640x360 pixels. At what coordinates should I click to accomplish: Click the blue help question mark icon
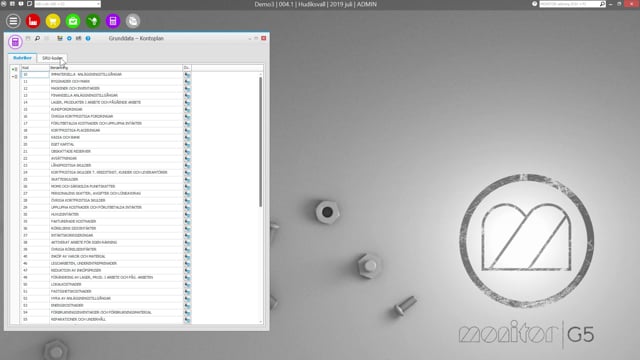pyautogui.click(x=88, y=38)
